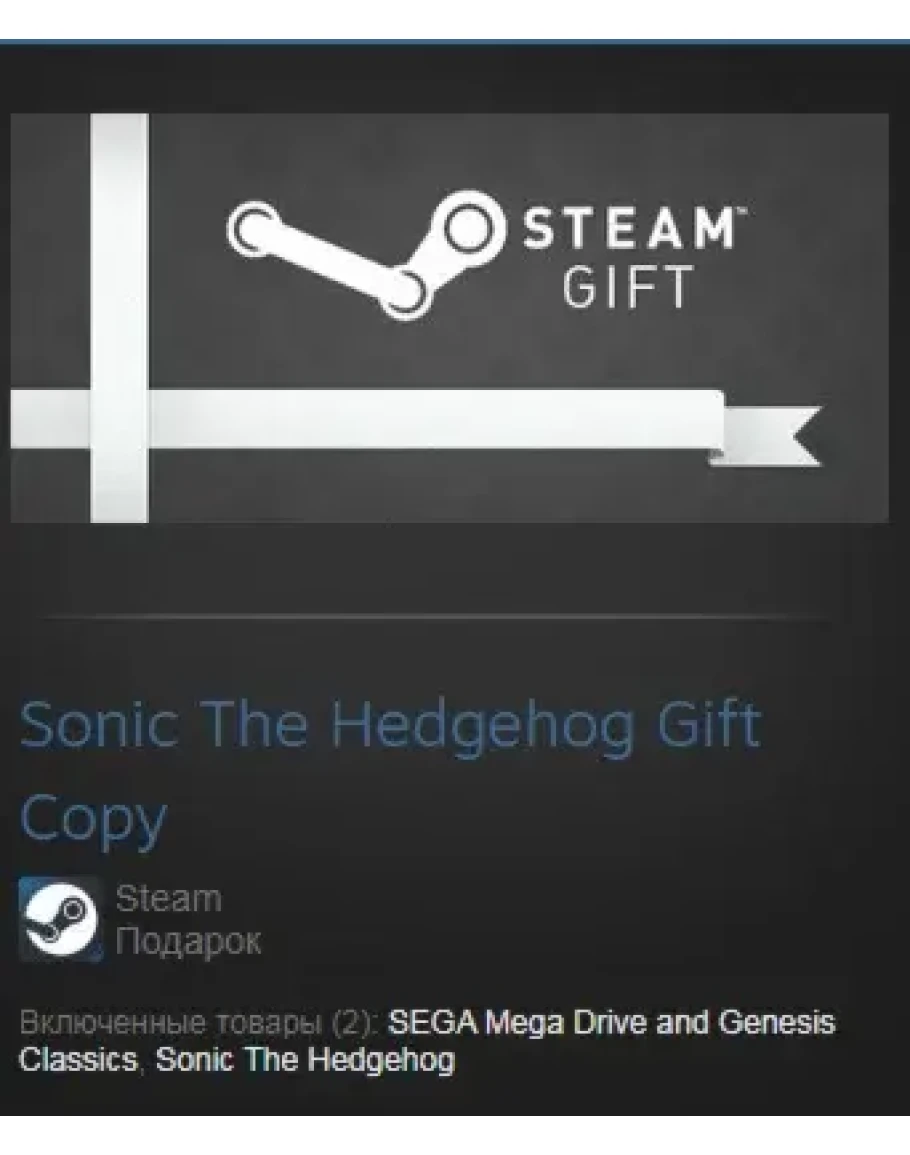Click the Hedgehog word in title
Screen dimensions: 910x1155
coord(483,726)
